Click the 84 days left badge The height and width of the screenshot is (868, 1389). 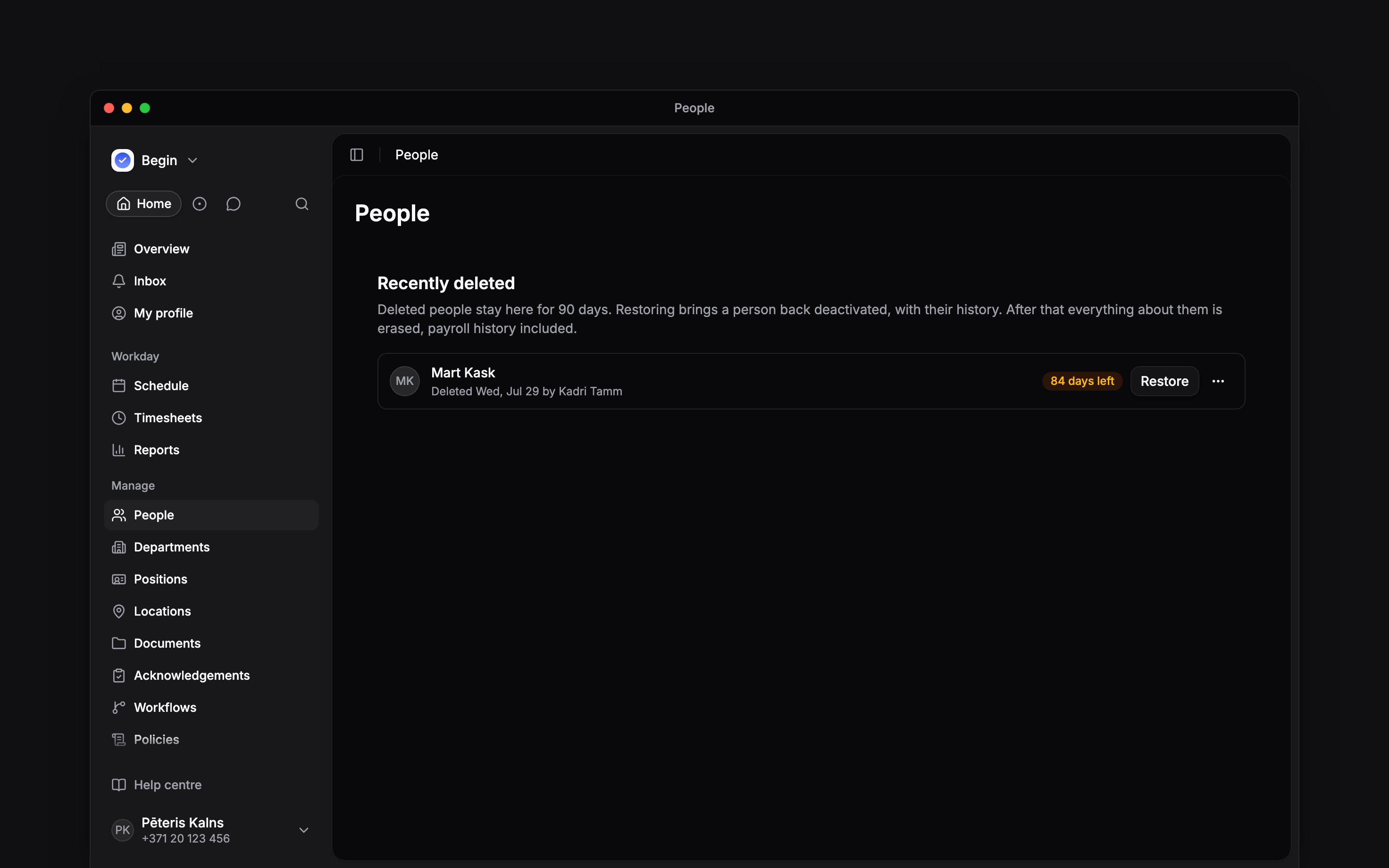(x=1082, y=381)
